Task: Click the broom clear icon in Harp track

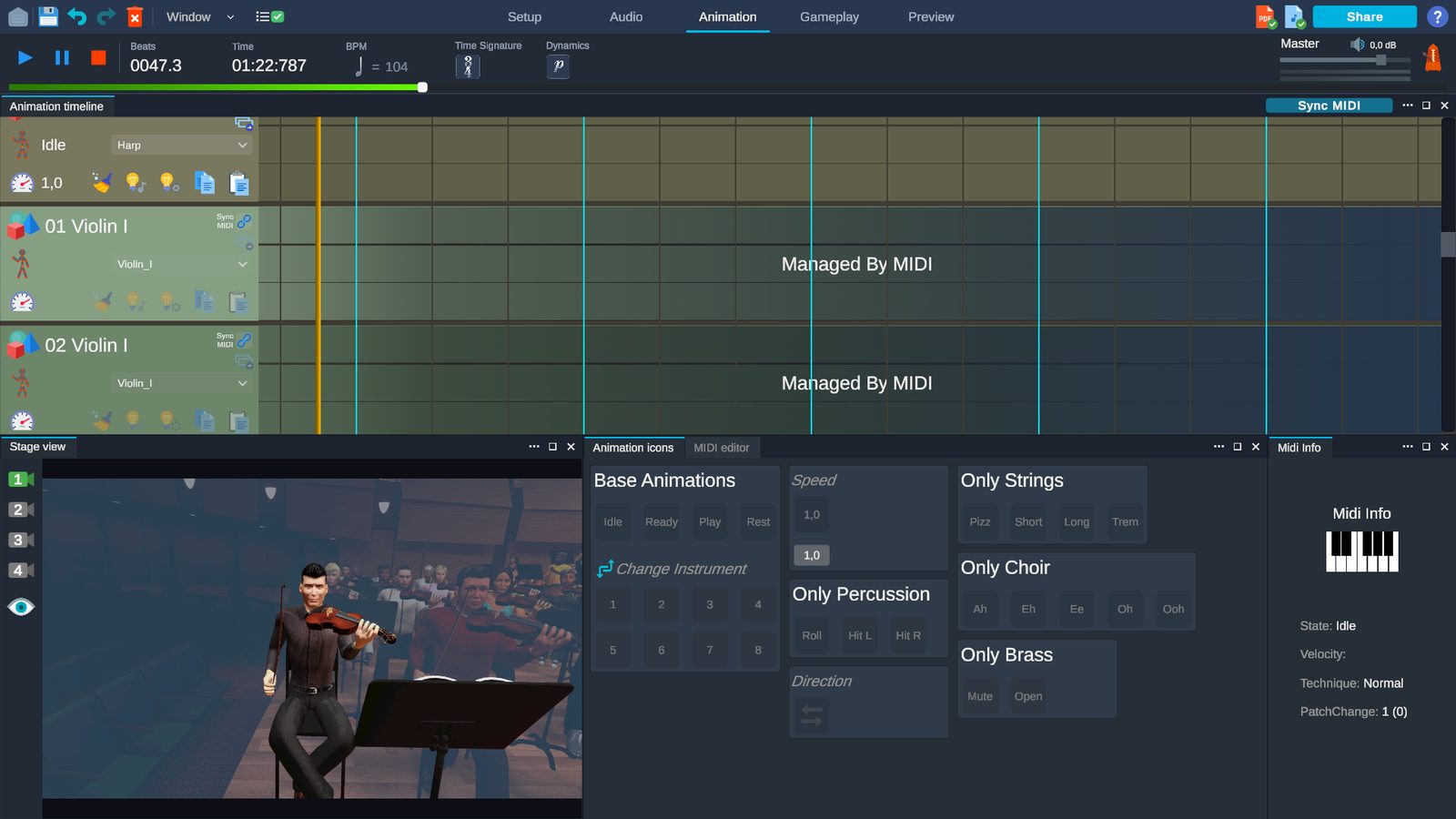Action: coord(102,183)
